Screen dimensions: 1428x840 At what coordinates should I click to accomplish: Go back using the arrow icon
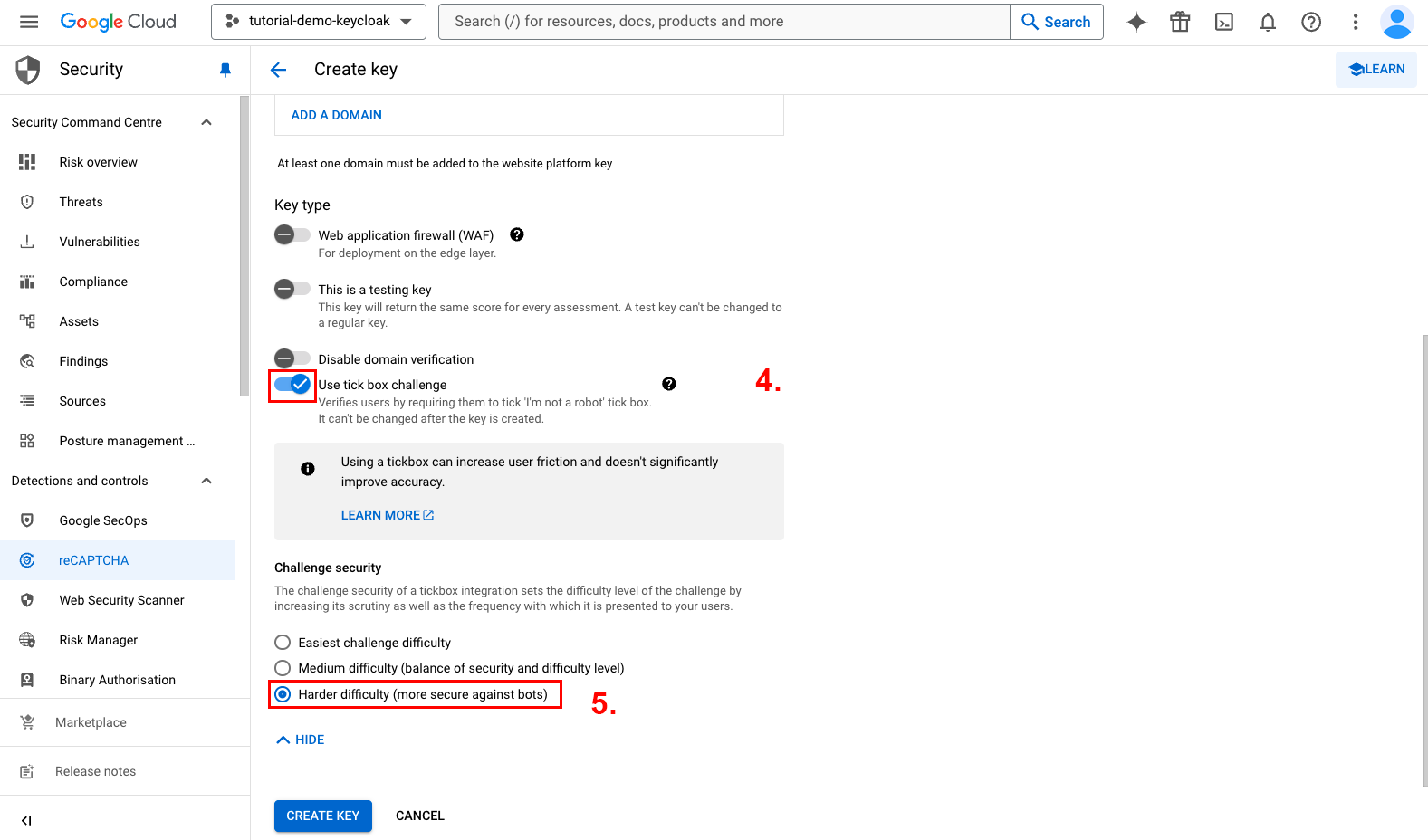(x=278, y=70)
